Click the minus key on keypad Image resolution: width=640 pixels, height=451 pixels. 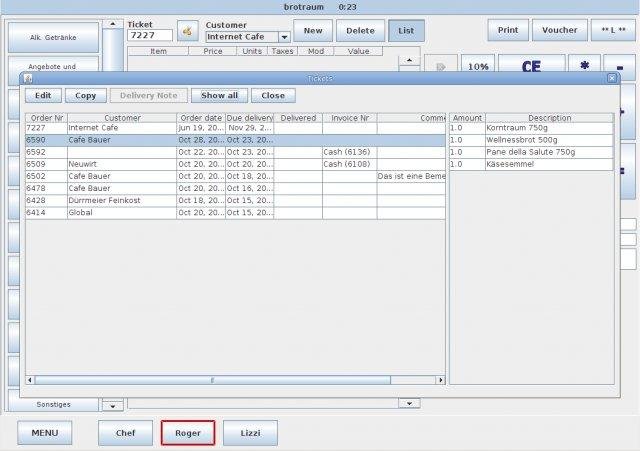620,65
